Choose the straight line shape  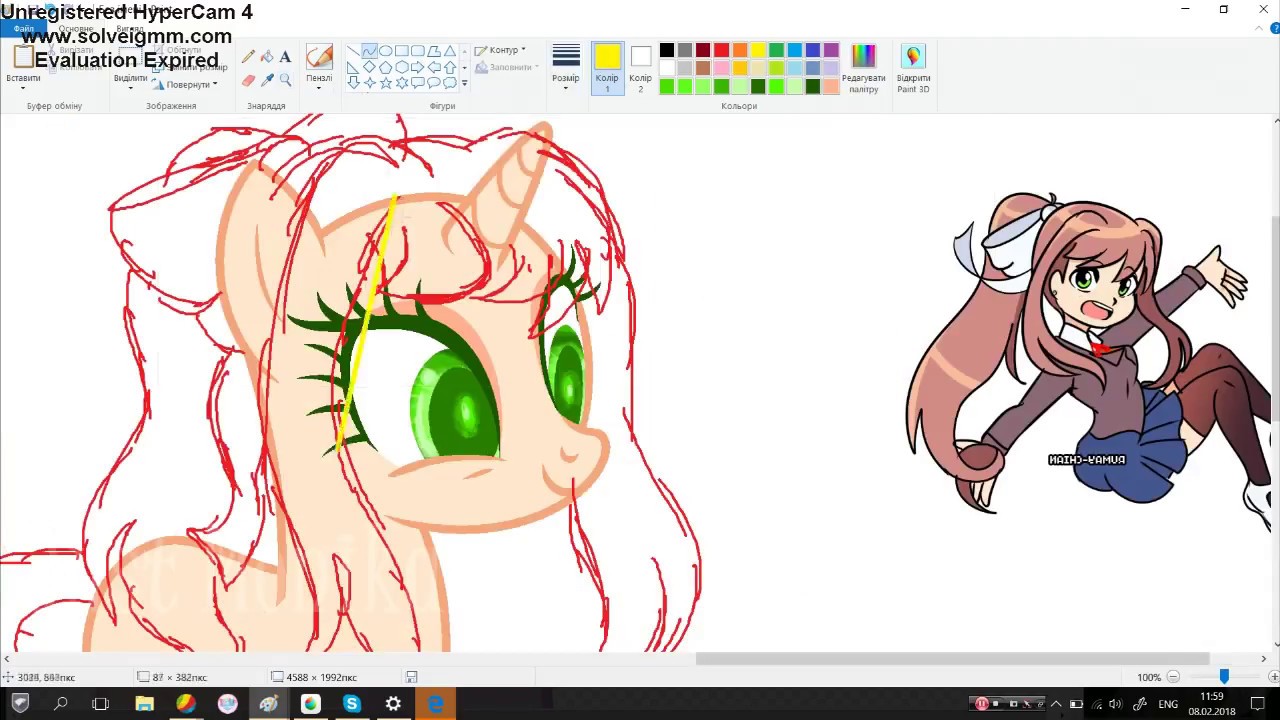[x=353, y=51]
